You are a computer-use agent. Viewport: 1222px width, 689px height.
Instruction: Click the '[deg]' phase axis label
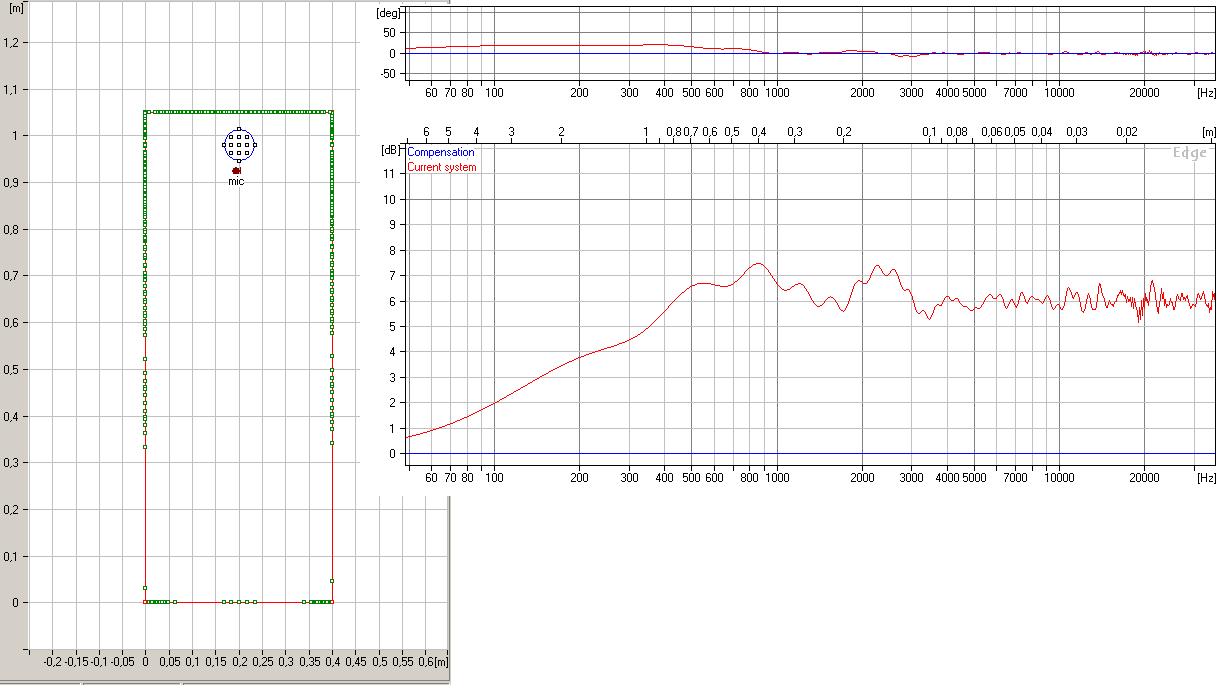[387, 13]
